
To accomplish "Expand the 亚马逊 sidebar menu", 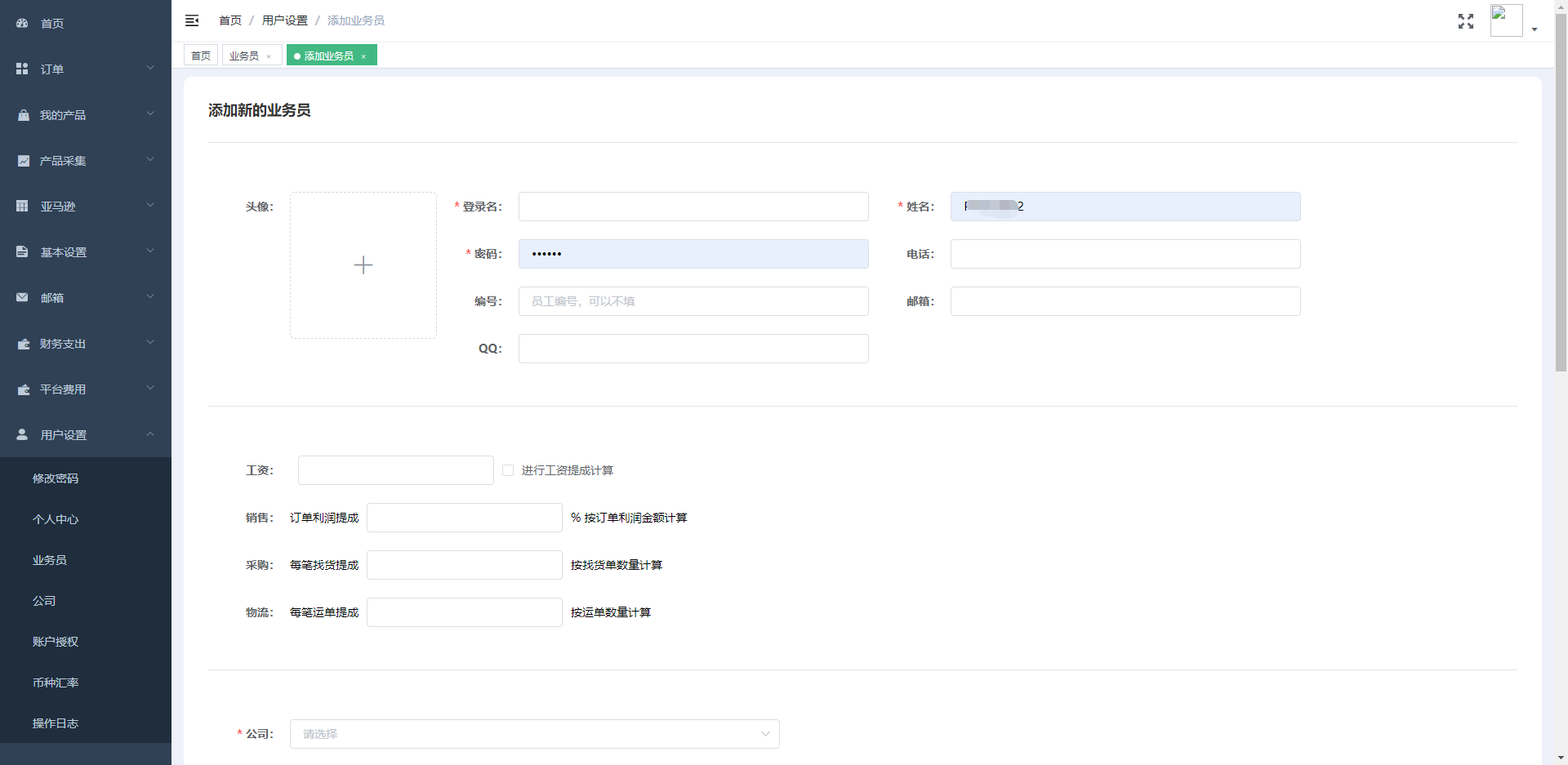I will click(86, 207).
